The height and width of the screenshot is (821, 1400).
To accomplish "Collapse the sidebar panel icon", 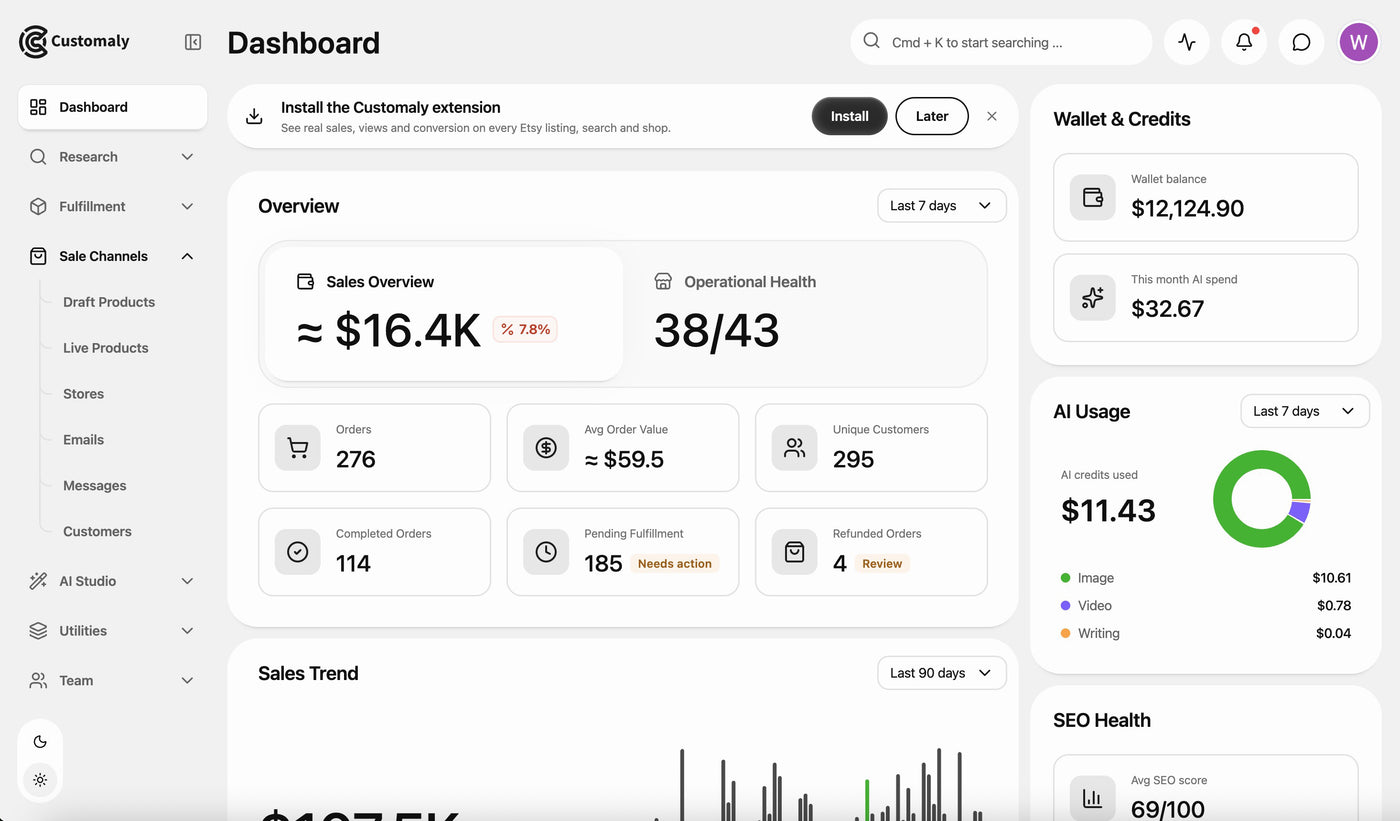I will pyautogui.click(x=193, y=42).
